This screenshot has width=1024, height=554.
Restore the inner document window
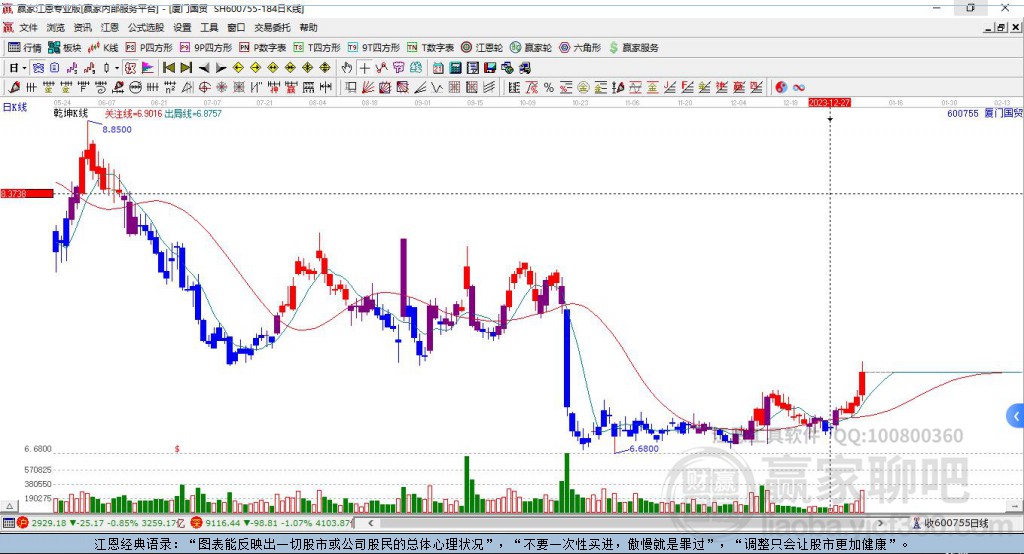(x=1001, y=27)
